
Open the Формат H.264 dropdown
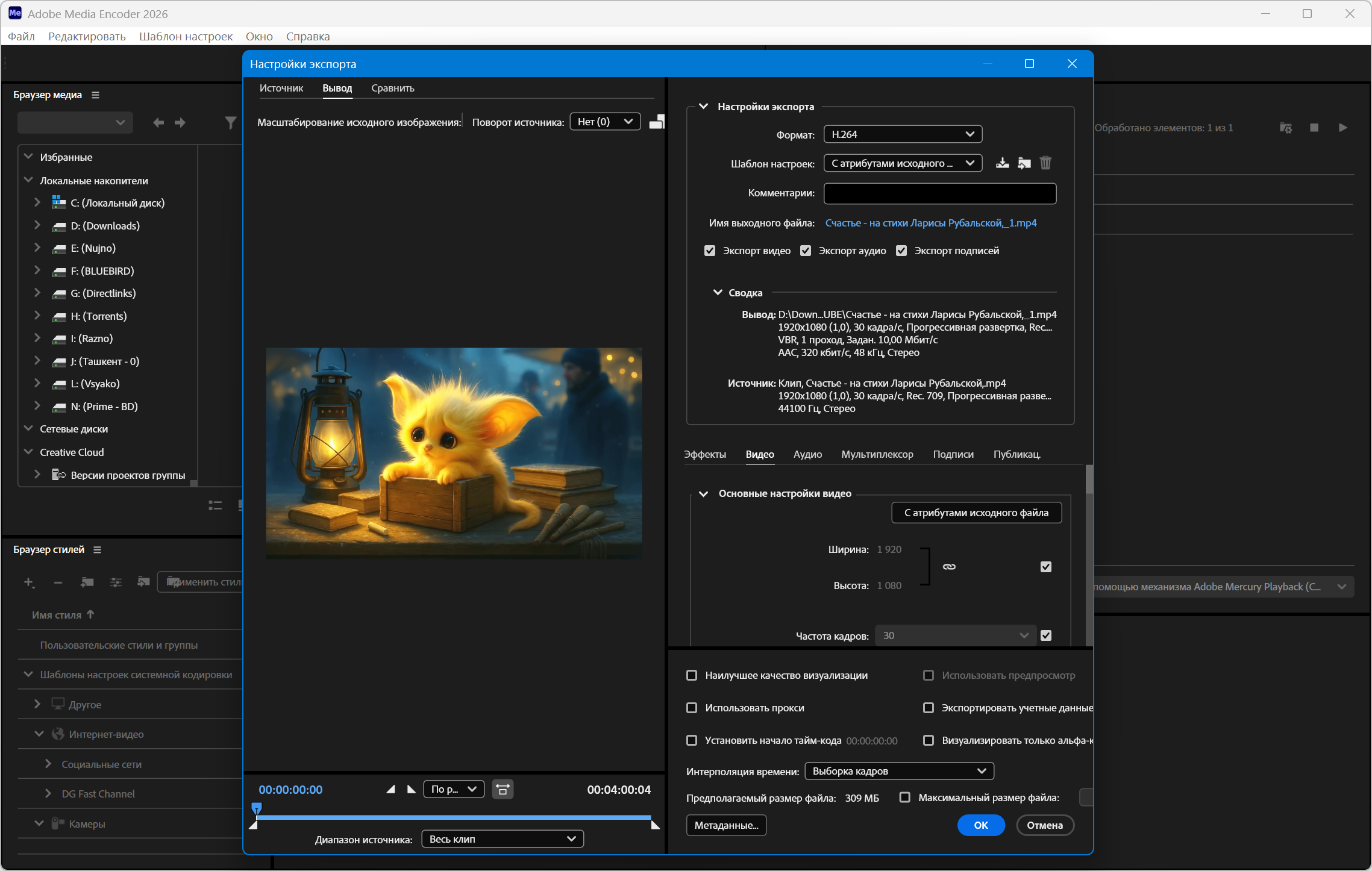(902, 134)
